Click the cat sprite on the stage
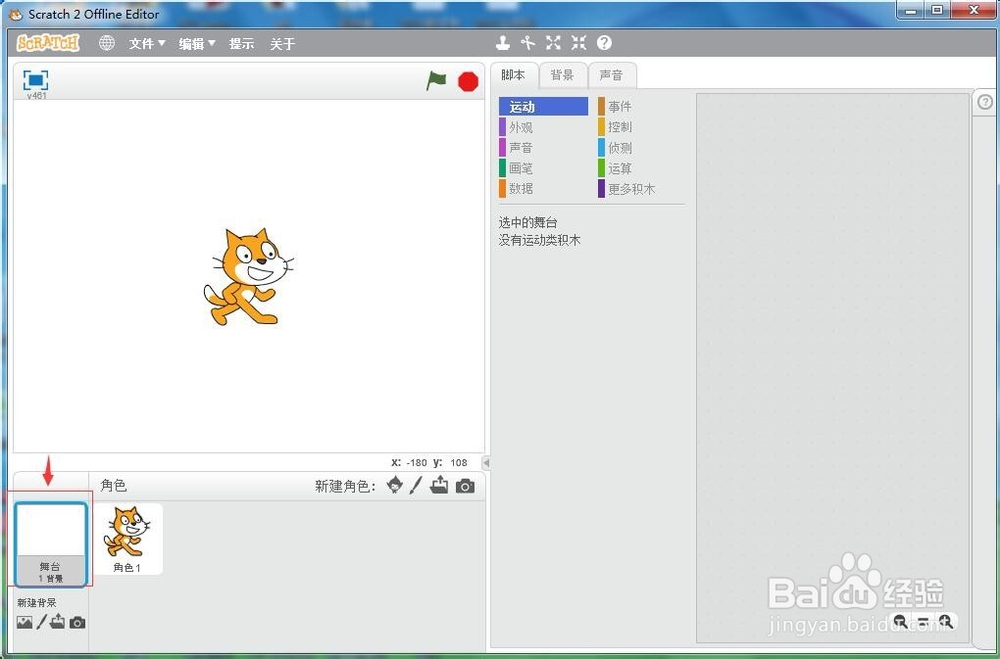The width and height of the screenshot is (1000, 659). (x=248, y=277)
